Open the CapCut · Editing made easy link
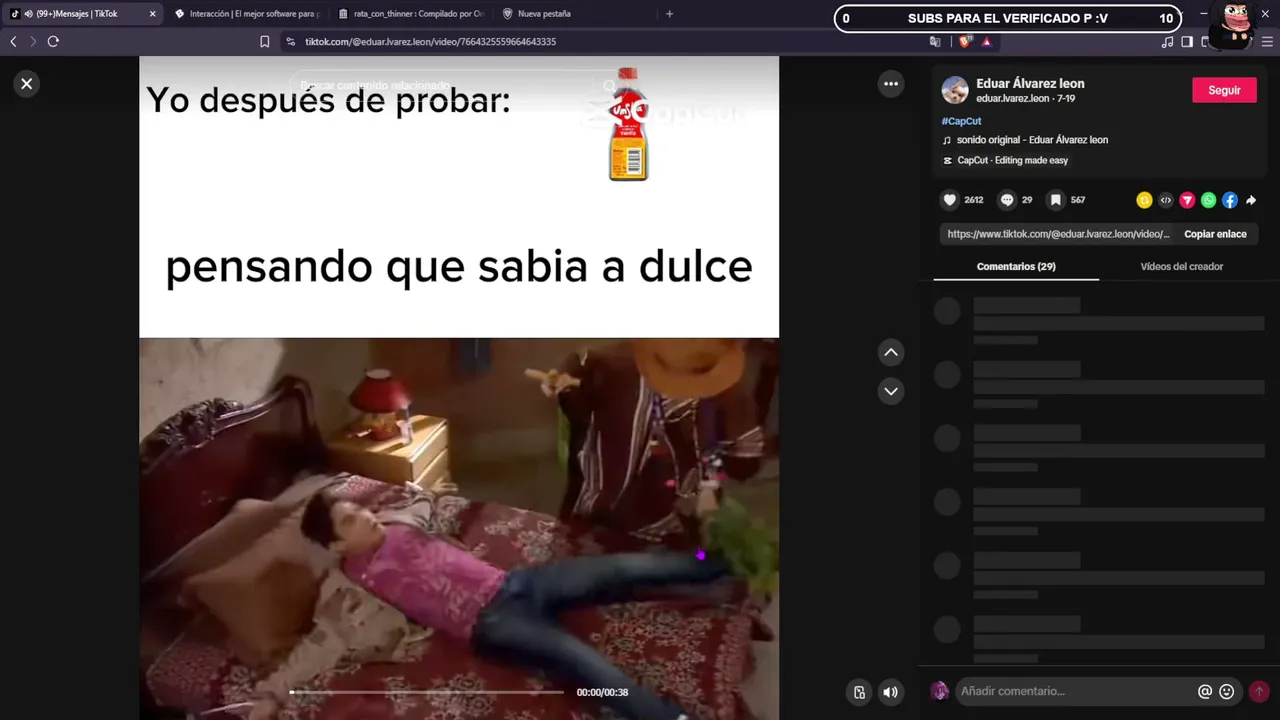This screenshot has width=1280, height=720. (x=1012, y=160)
